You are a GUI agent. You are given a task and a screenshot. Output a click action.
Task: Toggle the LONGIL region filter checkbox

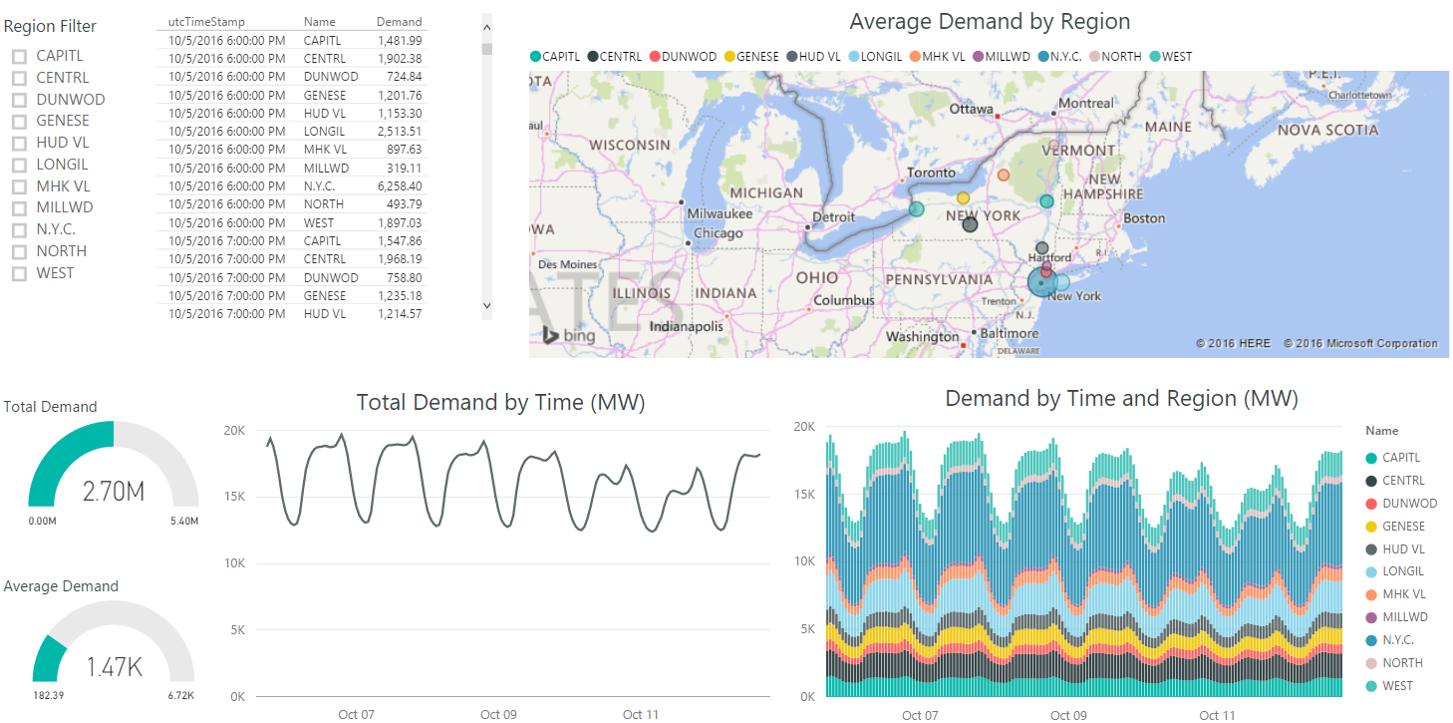[x=19, y=165]
